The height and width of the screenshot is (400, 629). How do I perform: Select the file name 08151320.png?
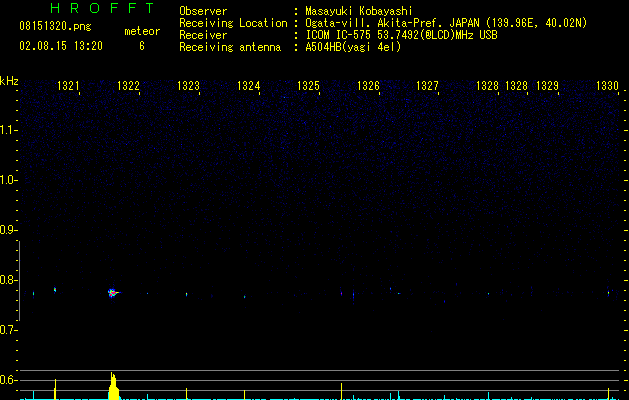coord(55,27)
